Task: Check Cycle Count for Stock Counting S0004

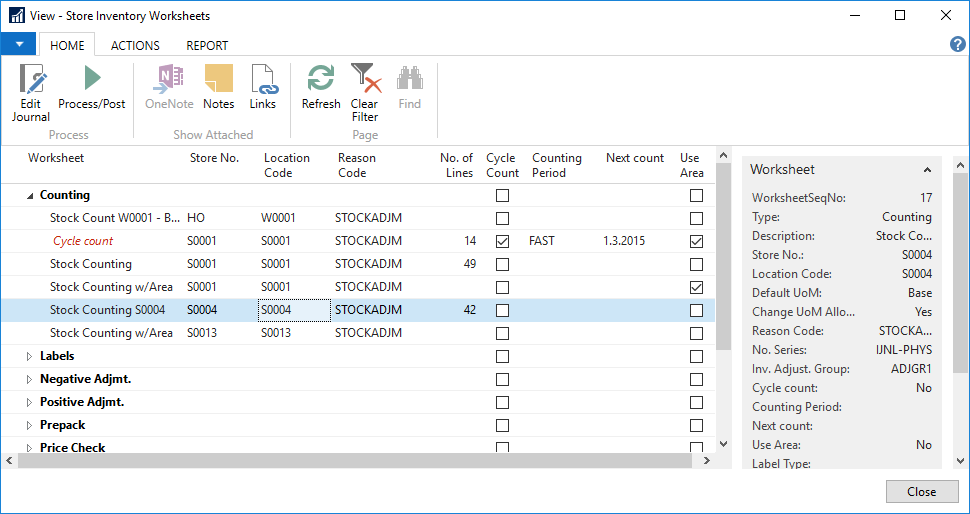Action: click(502, 310)
